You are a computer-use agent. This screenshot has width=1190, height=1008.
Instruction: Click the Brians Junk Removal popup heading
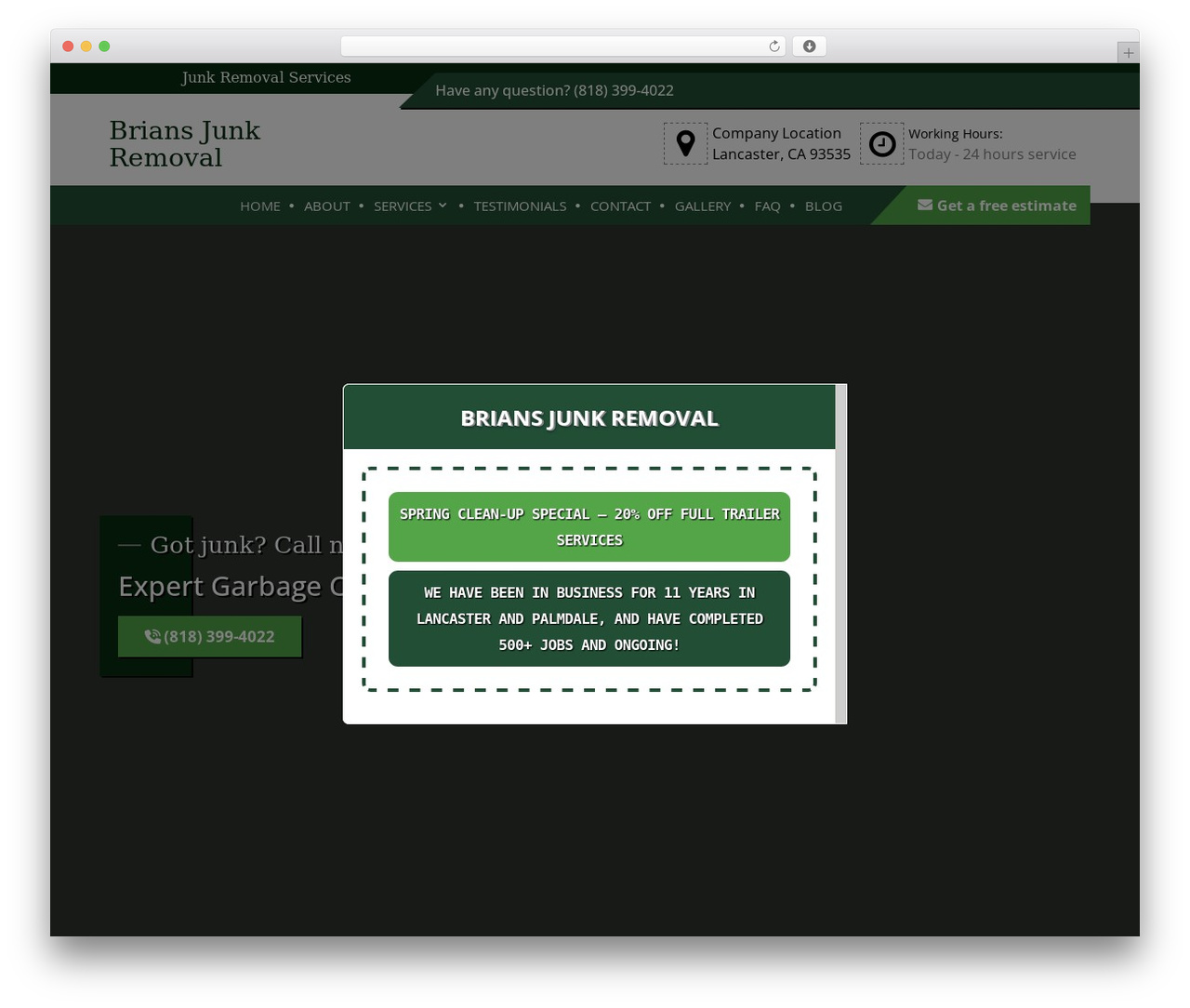pyautogui.click(x=589, y=418)
